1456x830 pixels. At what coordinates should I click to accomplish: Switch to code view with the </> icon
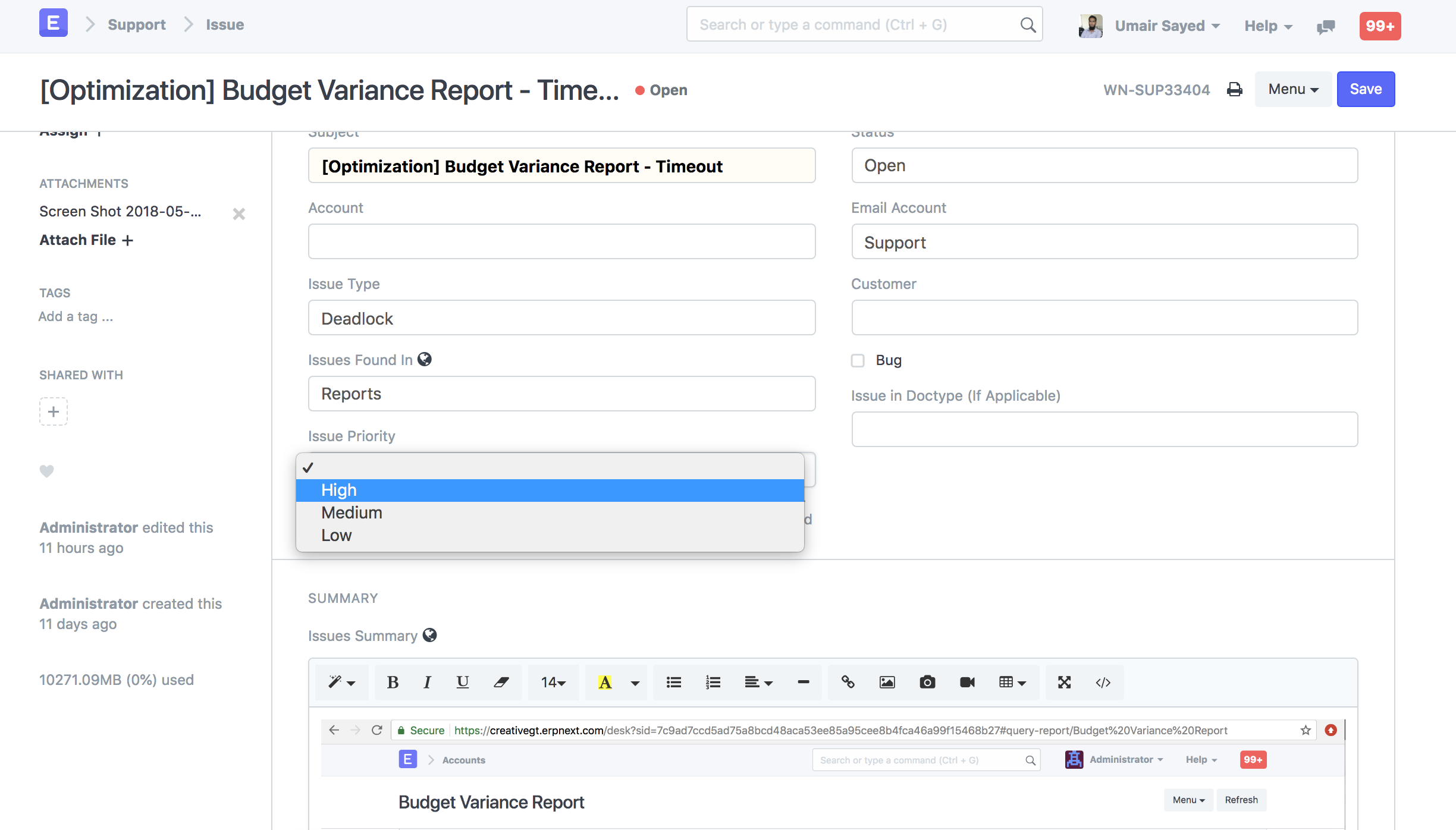(x=1103, y=683)
